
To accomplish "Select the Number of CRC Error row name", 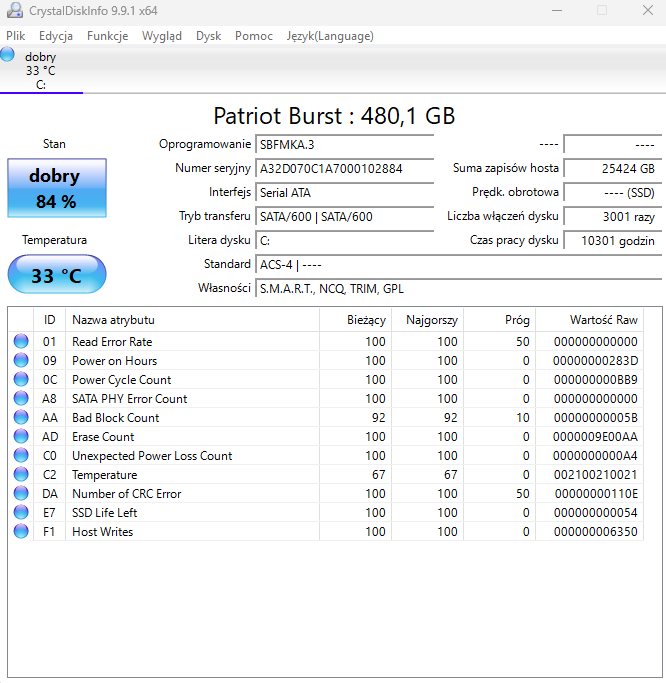I will click(x=126, y=494).
